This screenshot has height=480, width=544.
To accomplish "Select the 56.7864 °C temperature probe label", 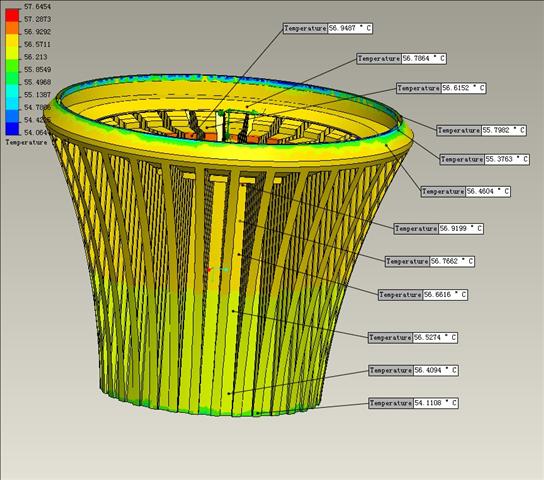I will 401,58.
